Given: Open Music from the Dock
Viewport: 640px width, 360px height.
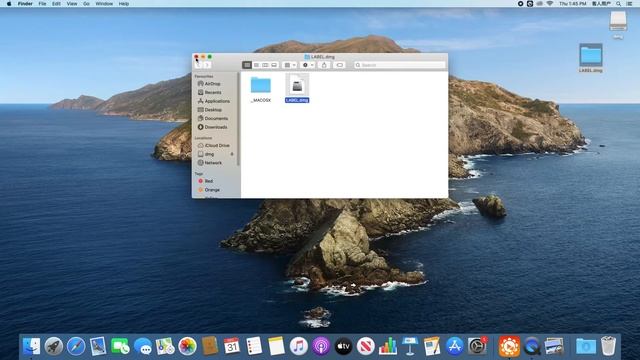Looking at the screenshot, I should 299,347.
